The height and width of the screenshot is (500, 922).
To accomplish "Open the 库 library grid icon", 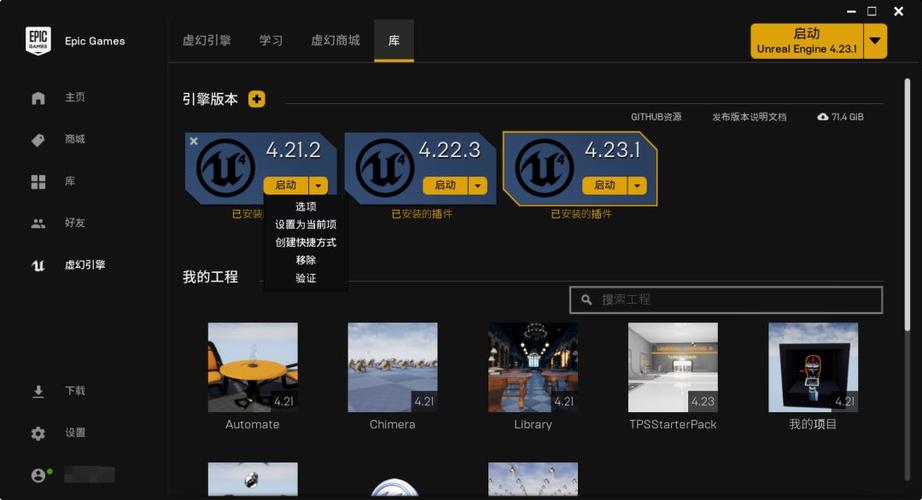I will [38, 182].
